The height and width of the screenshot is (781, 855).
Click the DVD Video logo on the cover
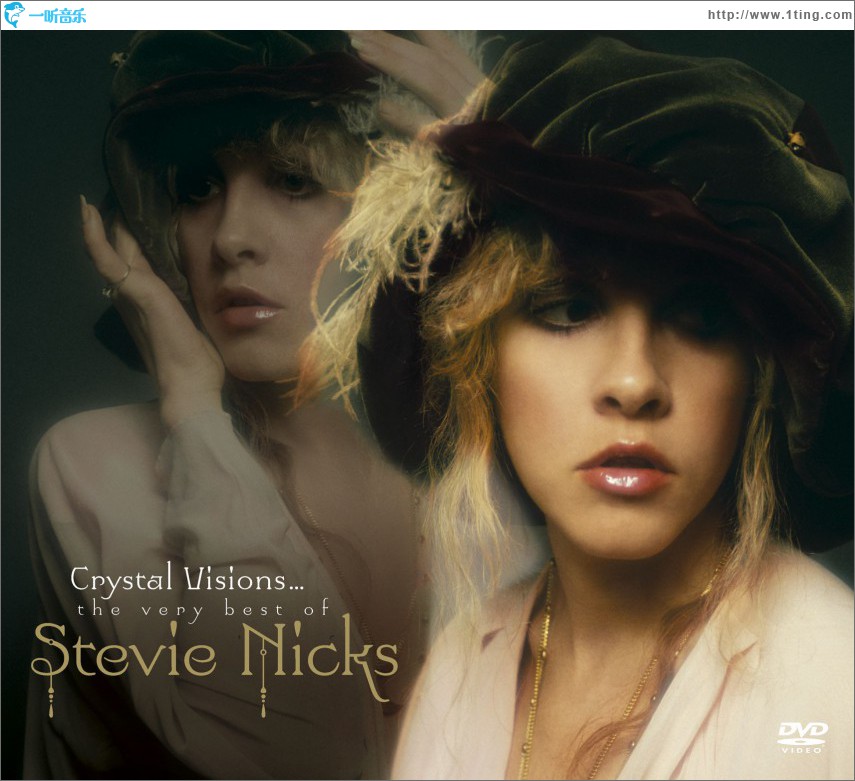tap(802, 737)
